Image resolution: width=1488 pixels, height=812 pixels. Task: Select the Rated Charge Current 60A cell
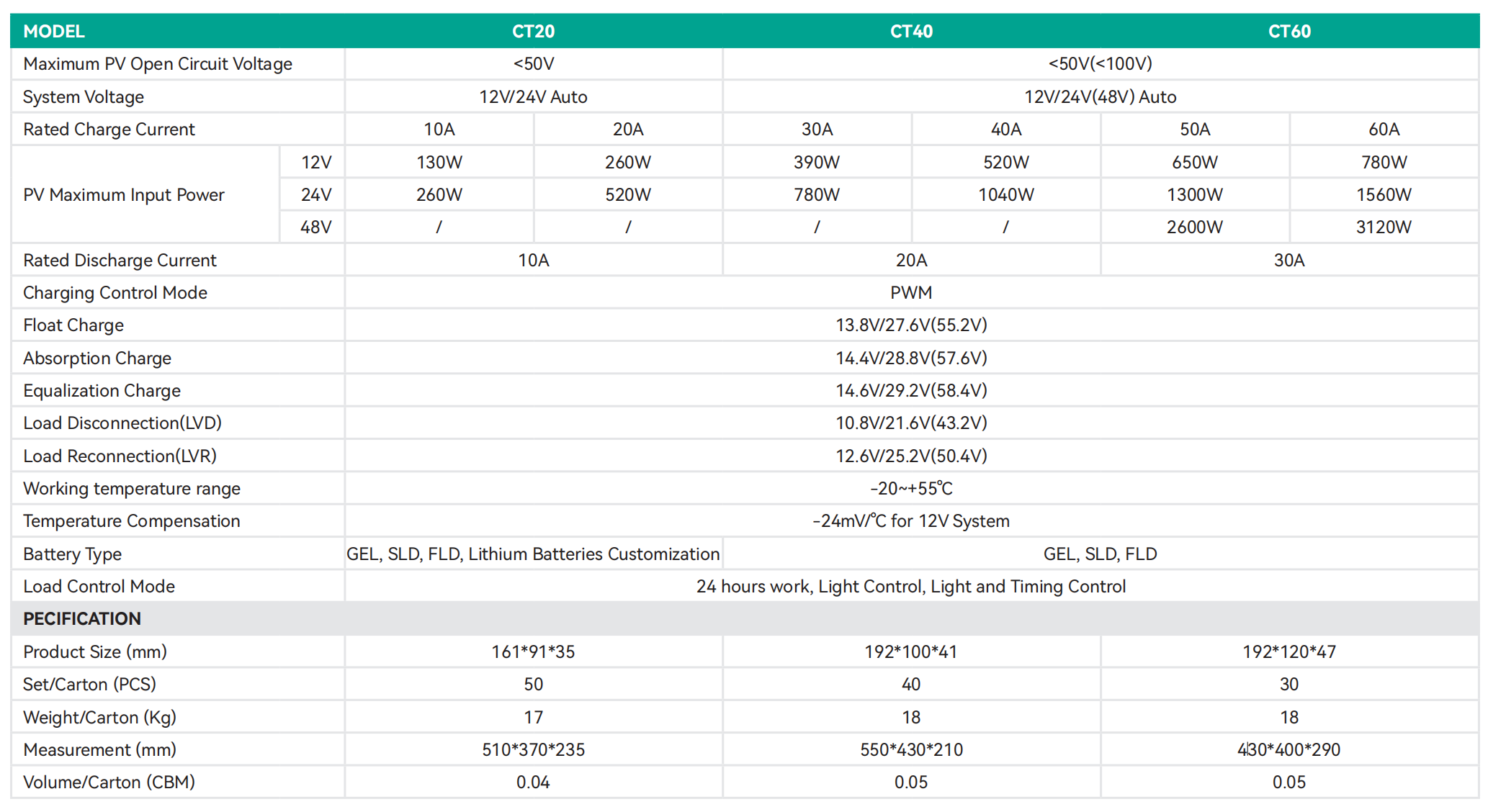coord(1384,130)
